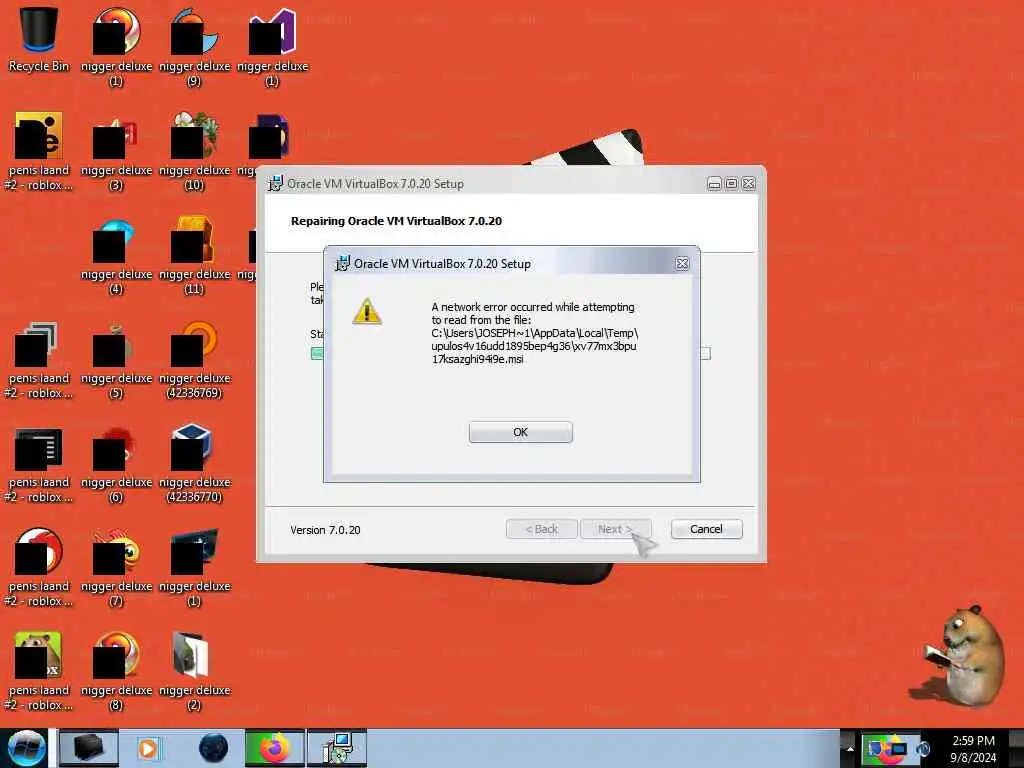Open the Windows Start menu orb
Image resolution: width=1024 pixels, height=768 pixels.
(26, 748)
